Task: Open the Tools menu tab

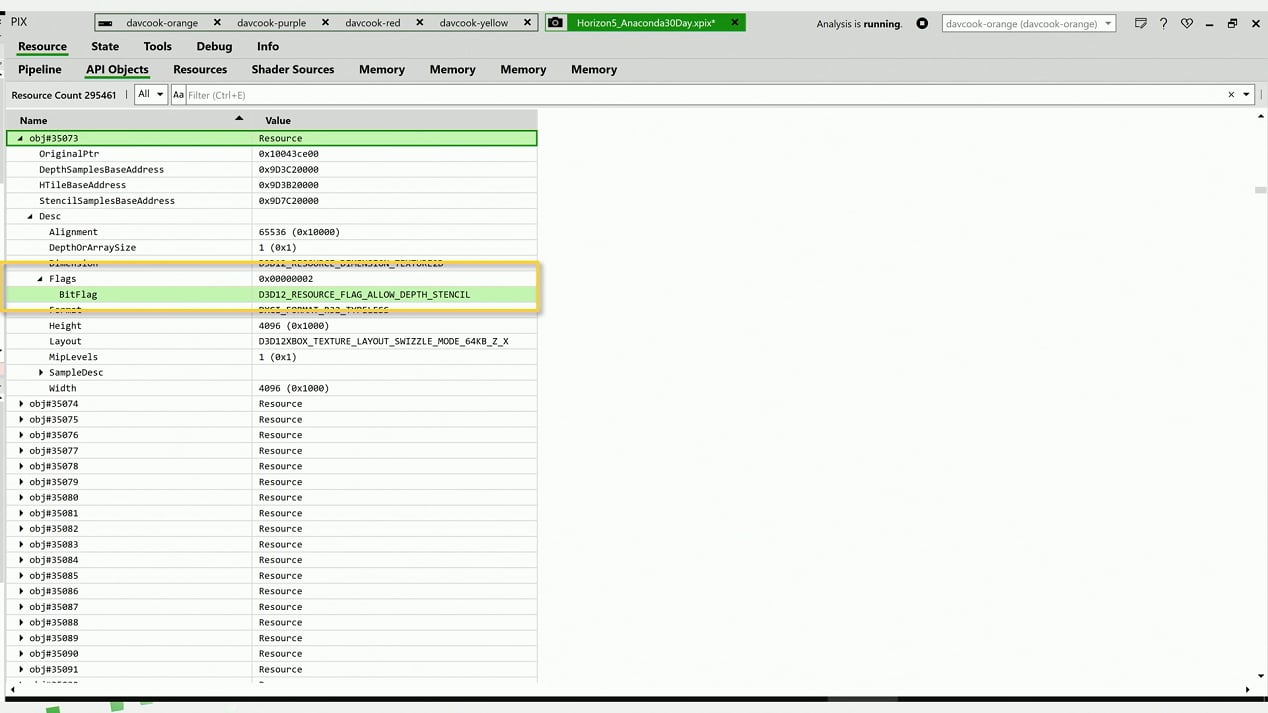Action: [157, 46]
